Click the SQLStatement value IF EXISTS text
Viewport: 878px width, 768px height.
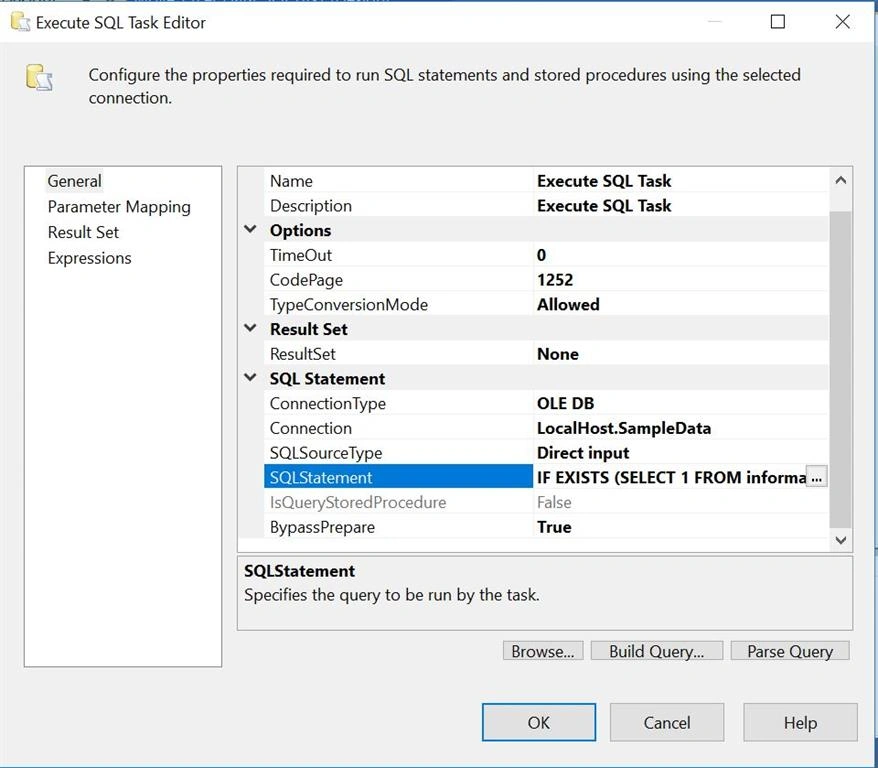click(x=670, y=477)
